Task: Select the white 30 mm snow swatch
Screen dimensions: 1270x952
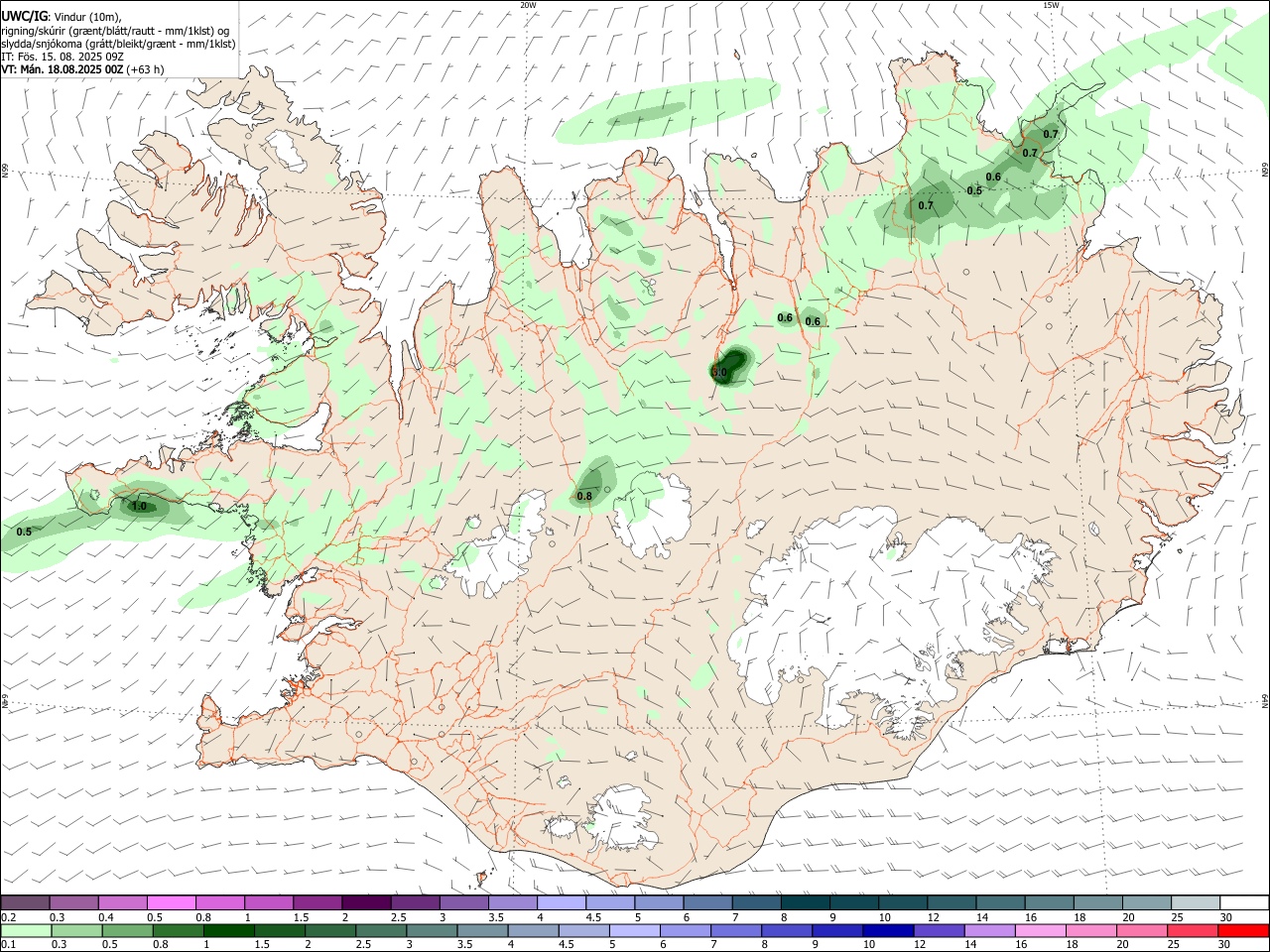Action: (x=1243, y=902)
